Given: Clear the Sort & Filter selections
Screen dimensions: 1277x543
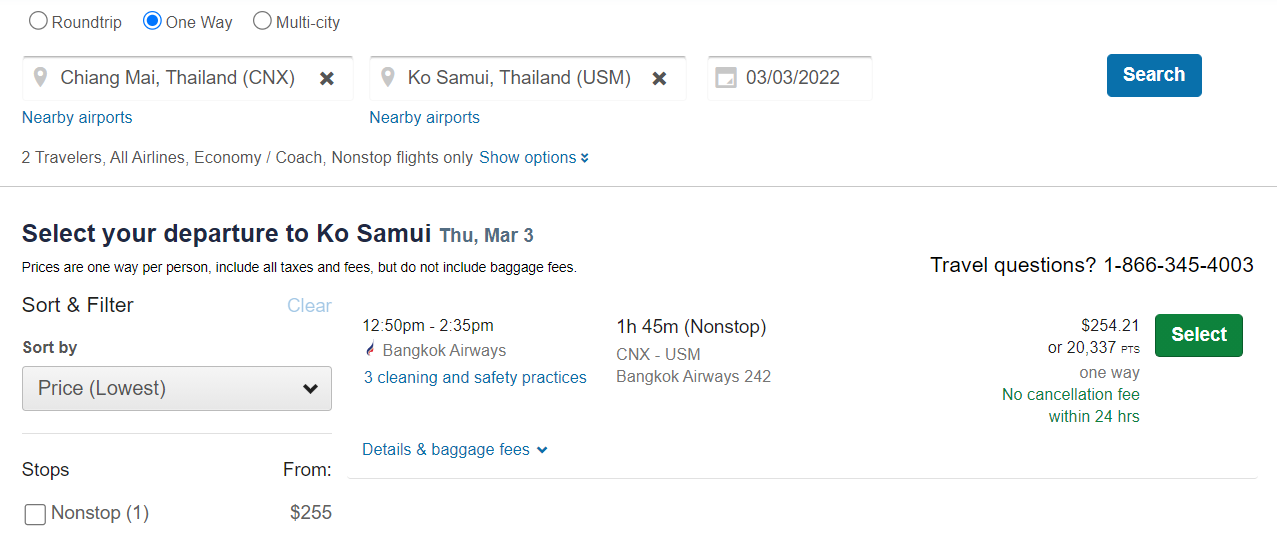Looking at the screenshot, I should tap(309, 306).
